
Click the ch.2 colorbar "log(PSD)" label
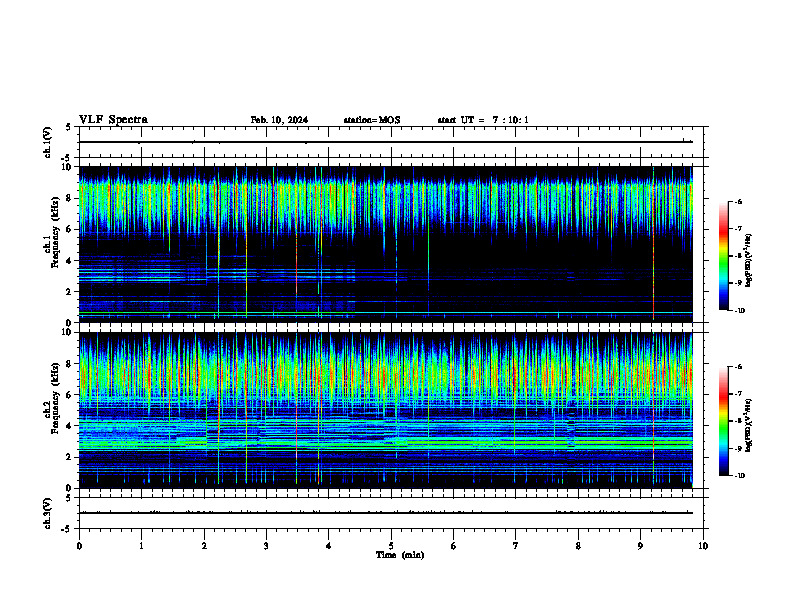[x=748, y=425]
